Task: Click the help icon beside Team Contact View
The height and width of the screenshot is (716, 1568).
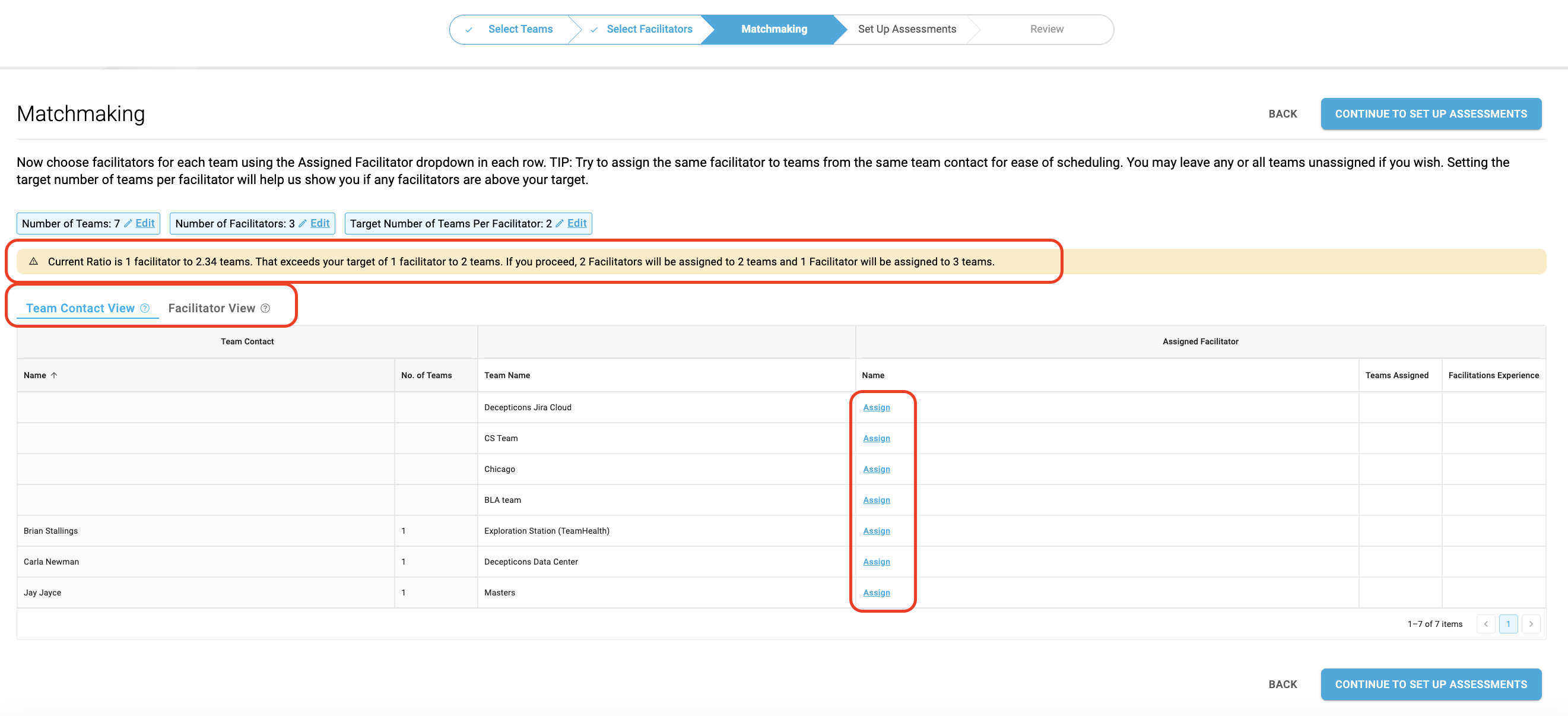Action: pos(145,308)
